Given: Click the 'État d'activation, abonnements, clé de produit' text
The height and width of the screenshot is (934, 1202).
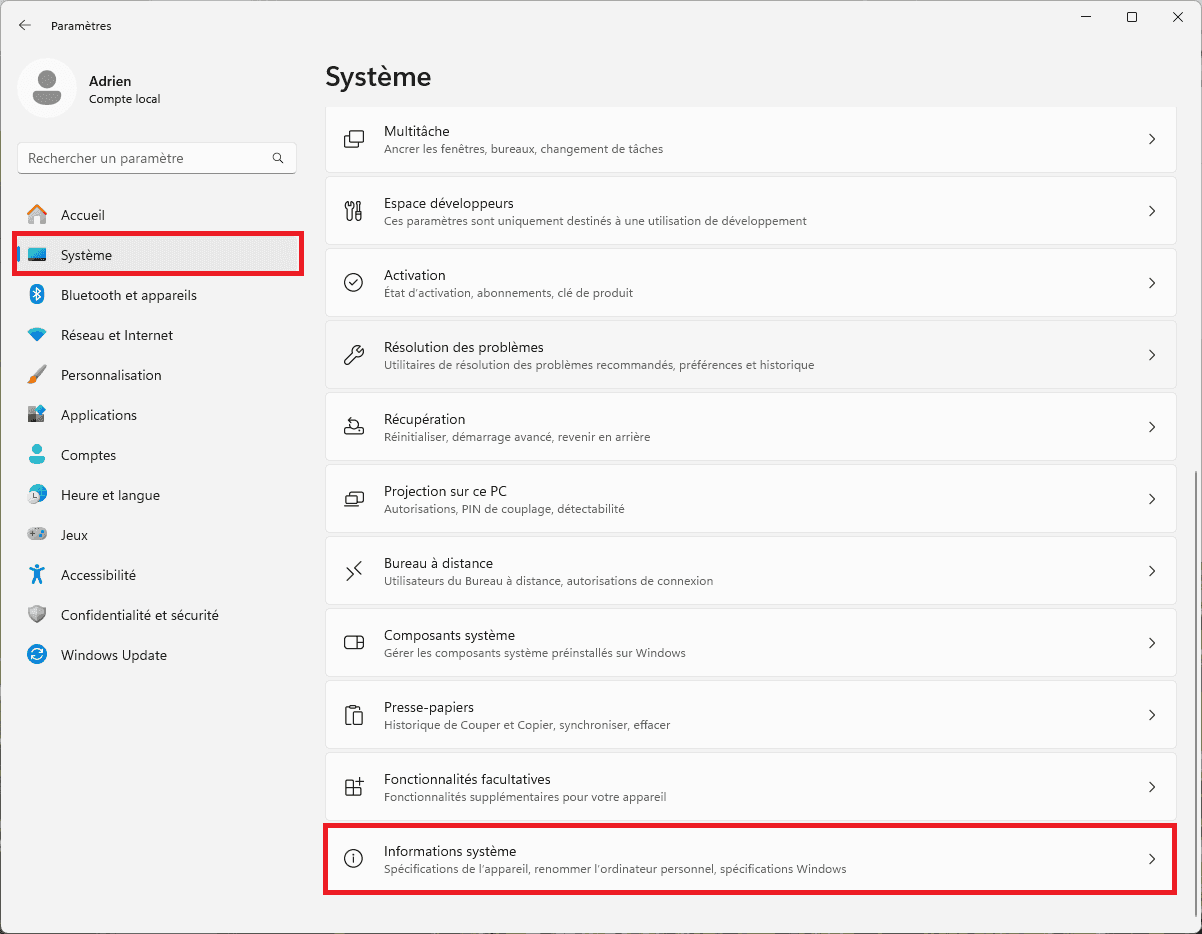Looking at the screenshot, I should tap(508, 293).
